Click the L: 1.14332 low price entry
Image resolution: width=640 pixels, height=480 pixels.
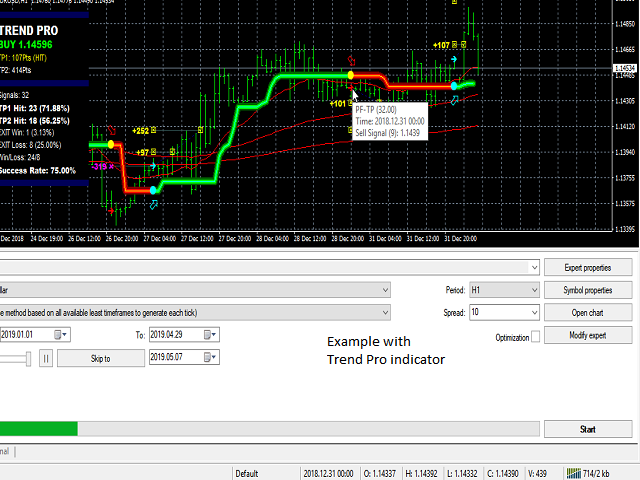(x=462, y=473)
